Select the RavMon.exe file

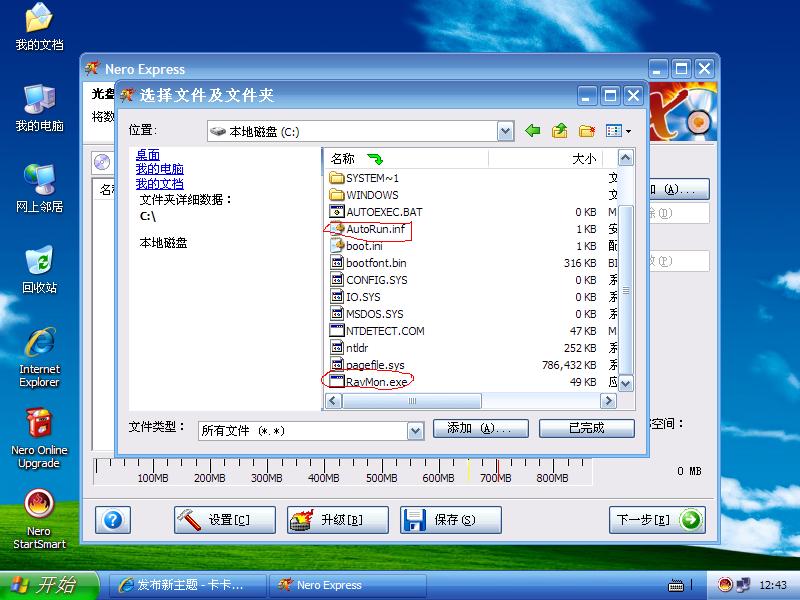tap(368, 382)
